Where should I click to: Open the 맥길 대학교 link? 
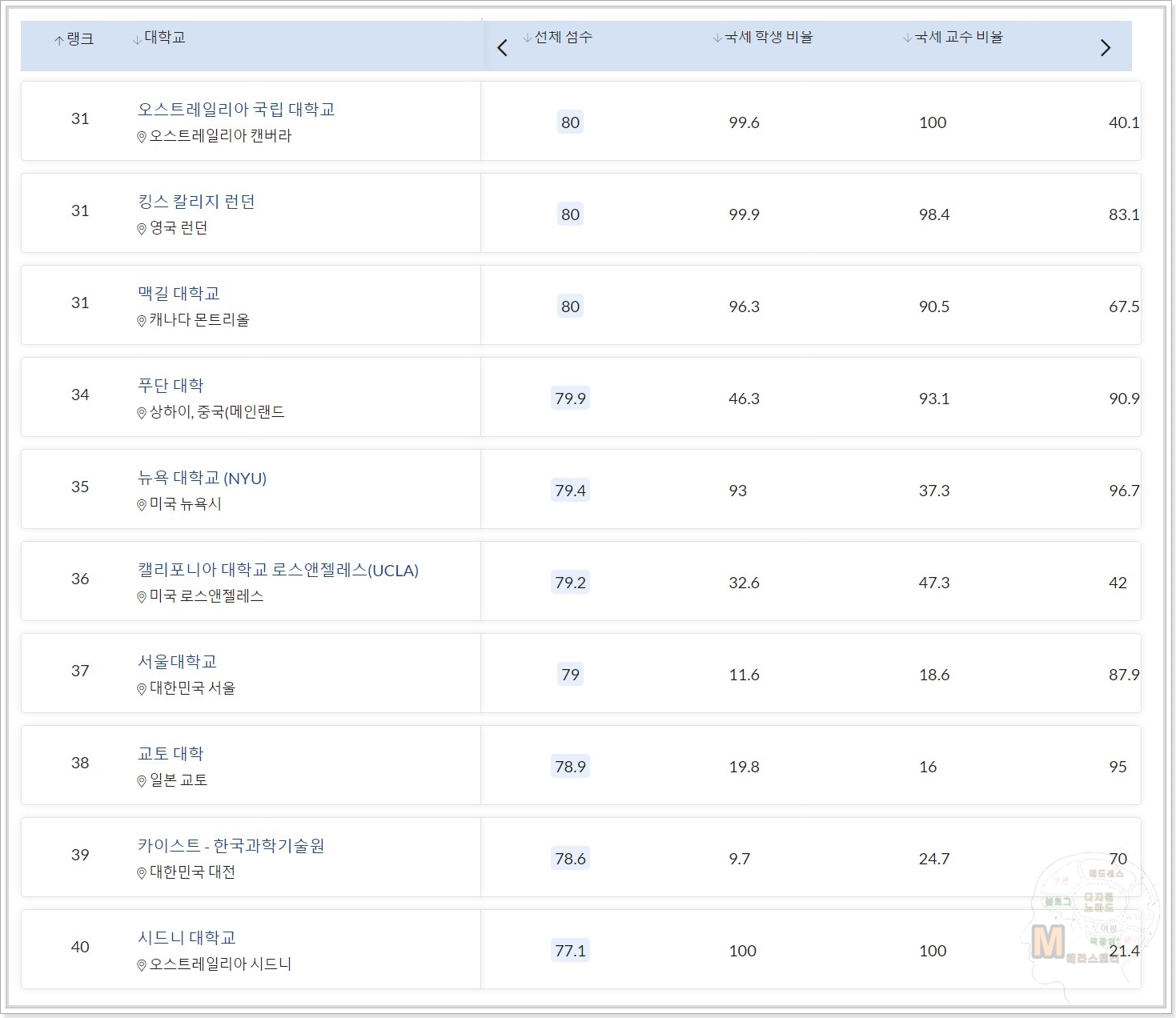(179, 294)
